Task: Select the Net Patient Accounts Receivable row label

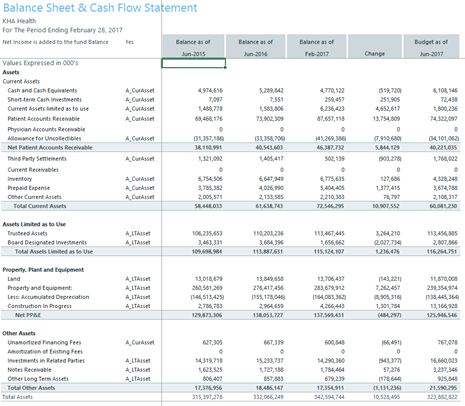Action: (50, 147)
